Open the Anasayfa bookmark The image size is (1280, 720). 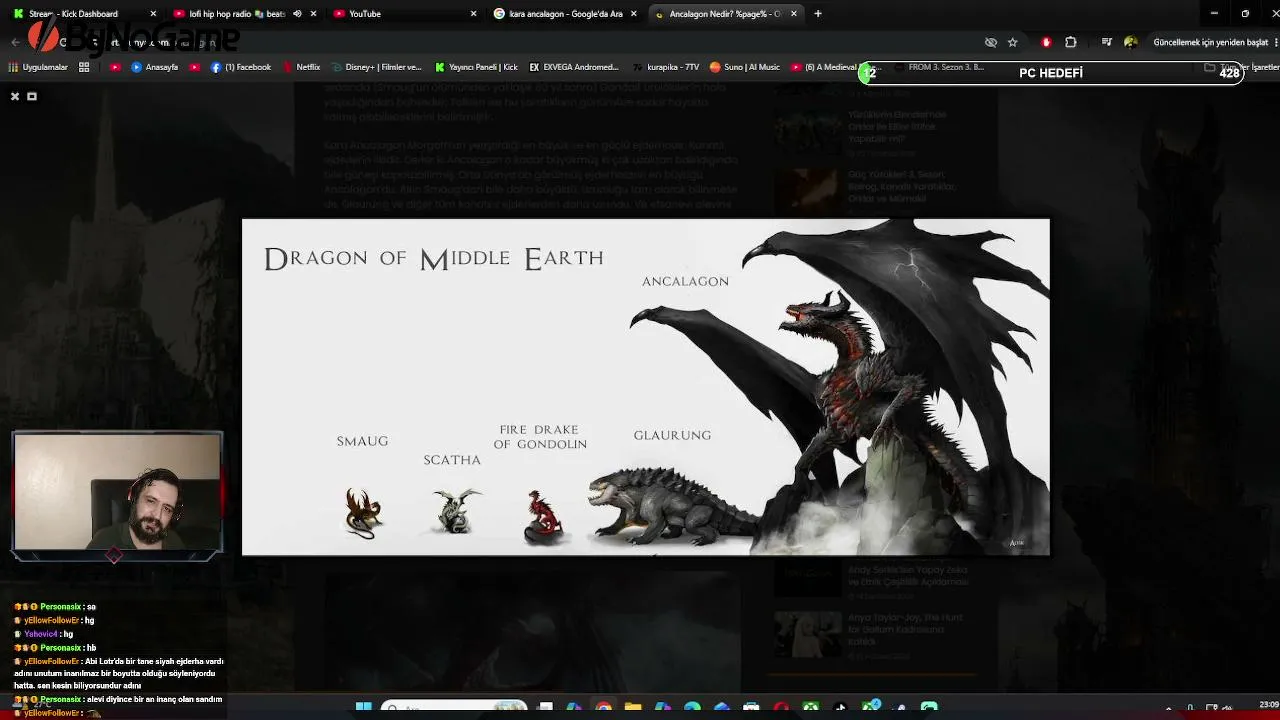154,67
